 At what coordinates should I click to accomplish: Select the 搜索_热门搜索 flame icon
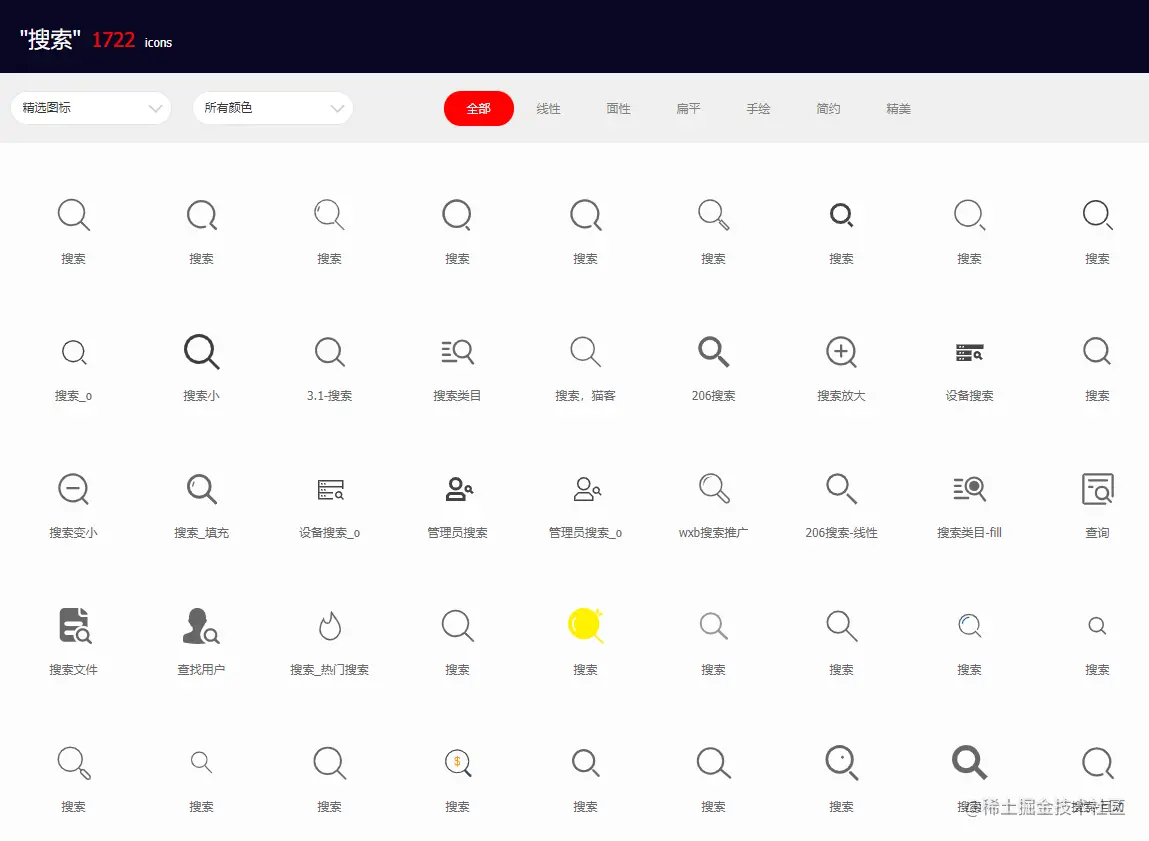(330, 626)
